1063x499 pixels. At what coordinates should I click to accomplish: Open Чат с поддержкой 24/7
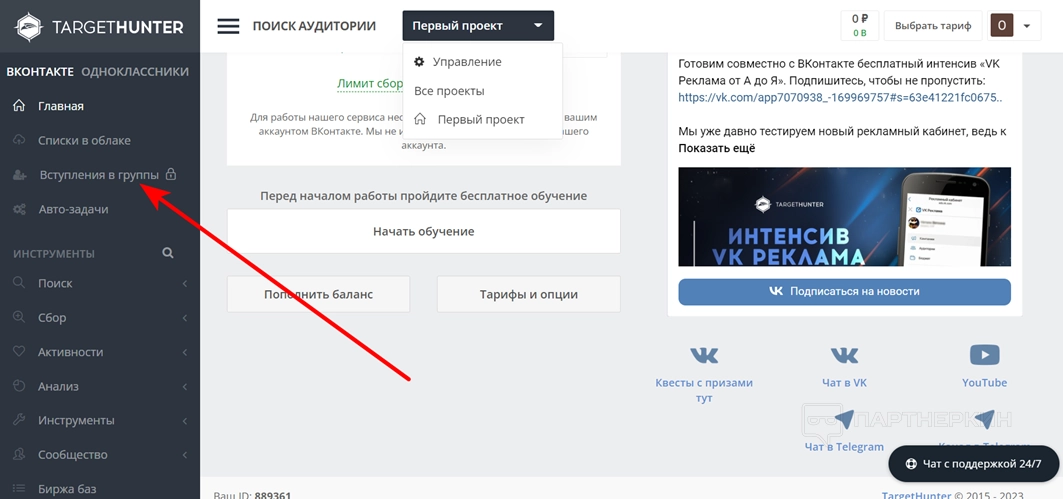pos(974,464)
